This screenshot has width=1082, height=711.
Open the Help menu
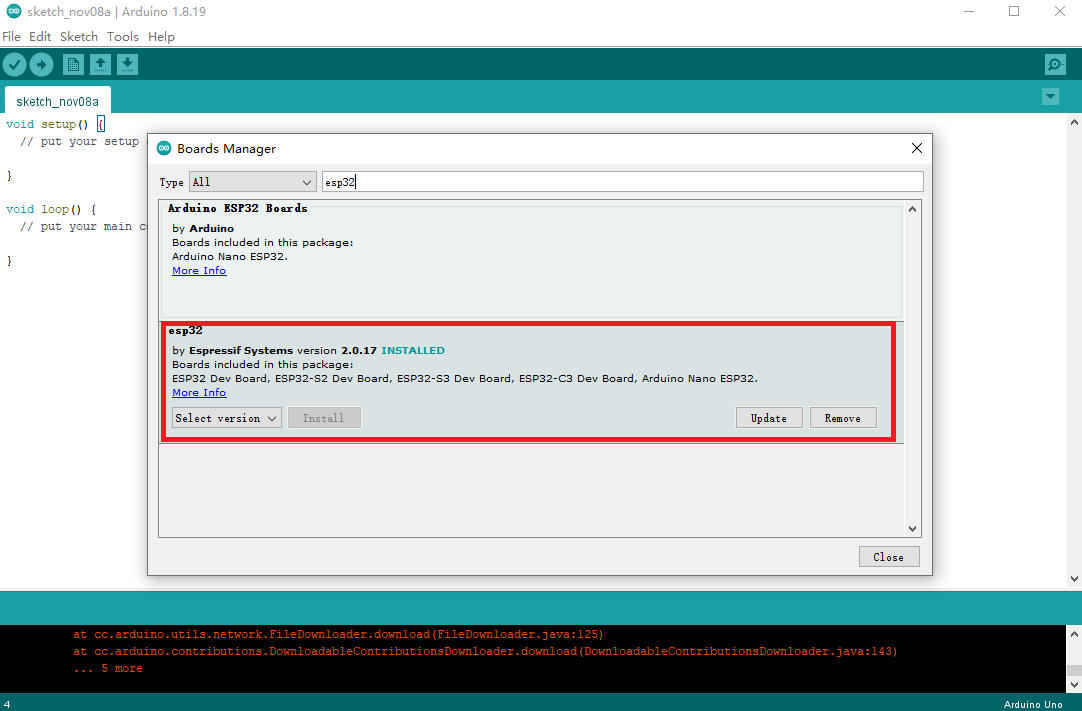(x=161, y=37)
